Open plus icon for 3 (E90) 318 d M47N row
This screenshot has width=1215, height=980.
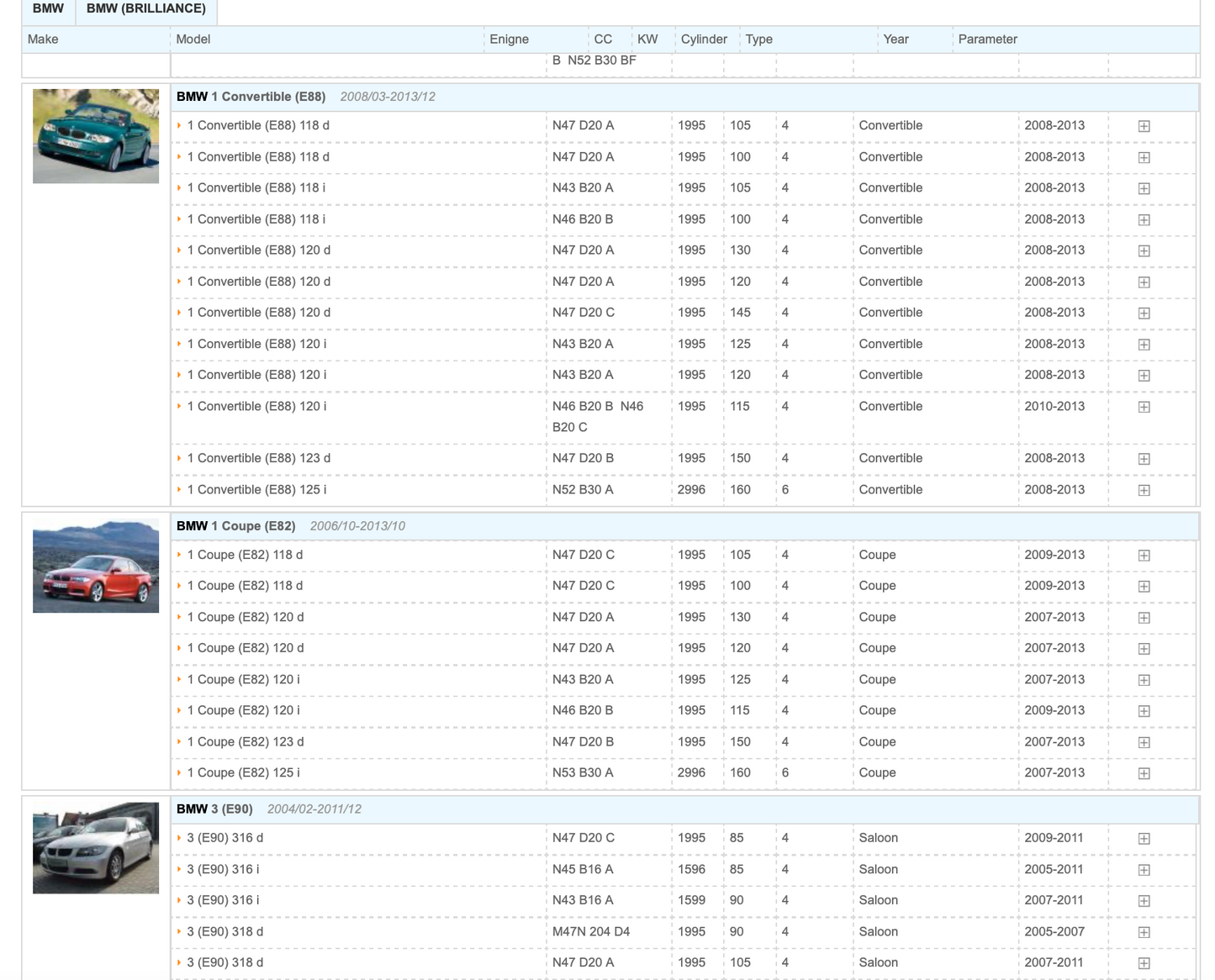click(1144, 932)
